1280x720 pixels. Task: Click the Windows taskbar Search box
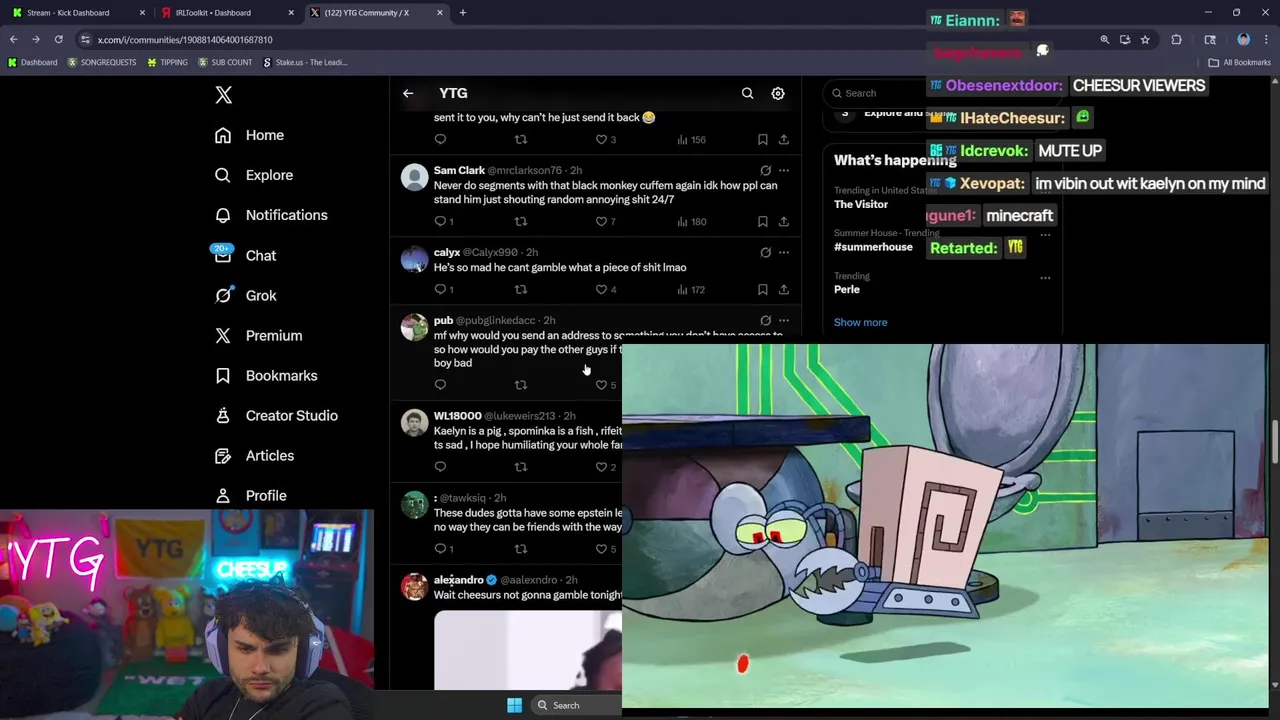point(575,705)
